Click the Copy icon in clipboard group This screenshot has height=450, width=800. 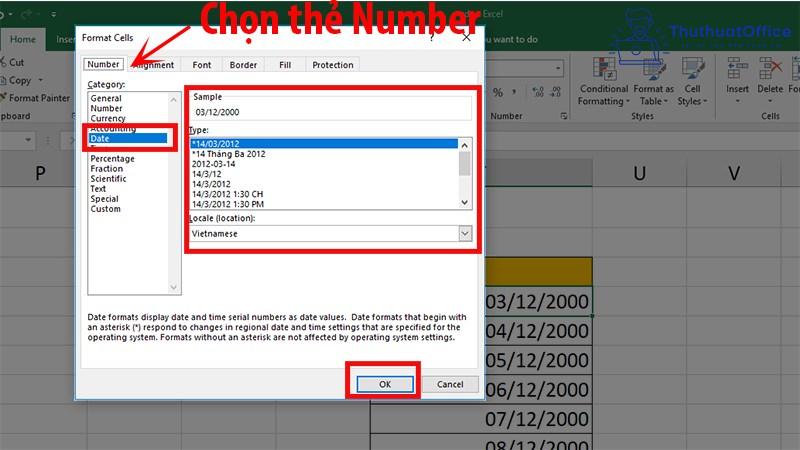pos(3,80)
